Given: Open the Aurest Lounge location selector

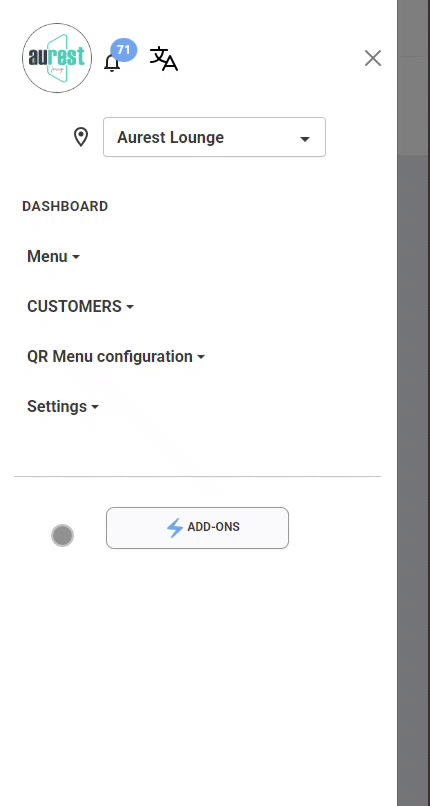Looking at the screenshot, I should point(214,137).
